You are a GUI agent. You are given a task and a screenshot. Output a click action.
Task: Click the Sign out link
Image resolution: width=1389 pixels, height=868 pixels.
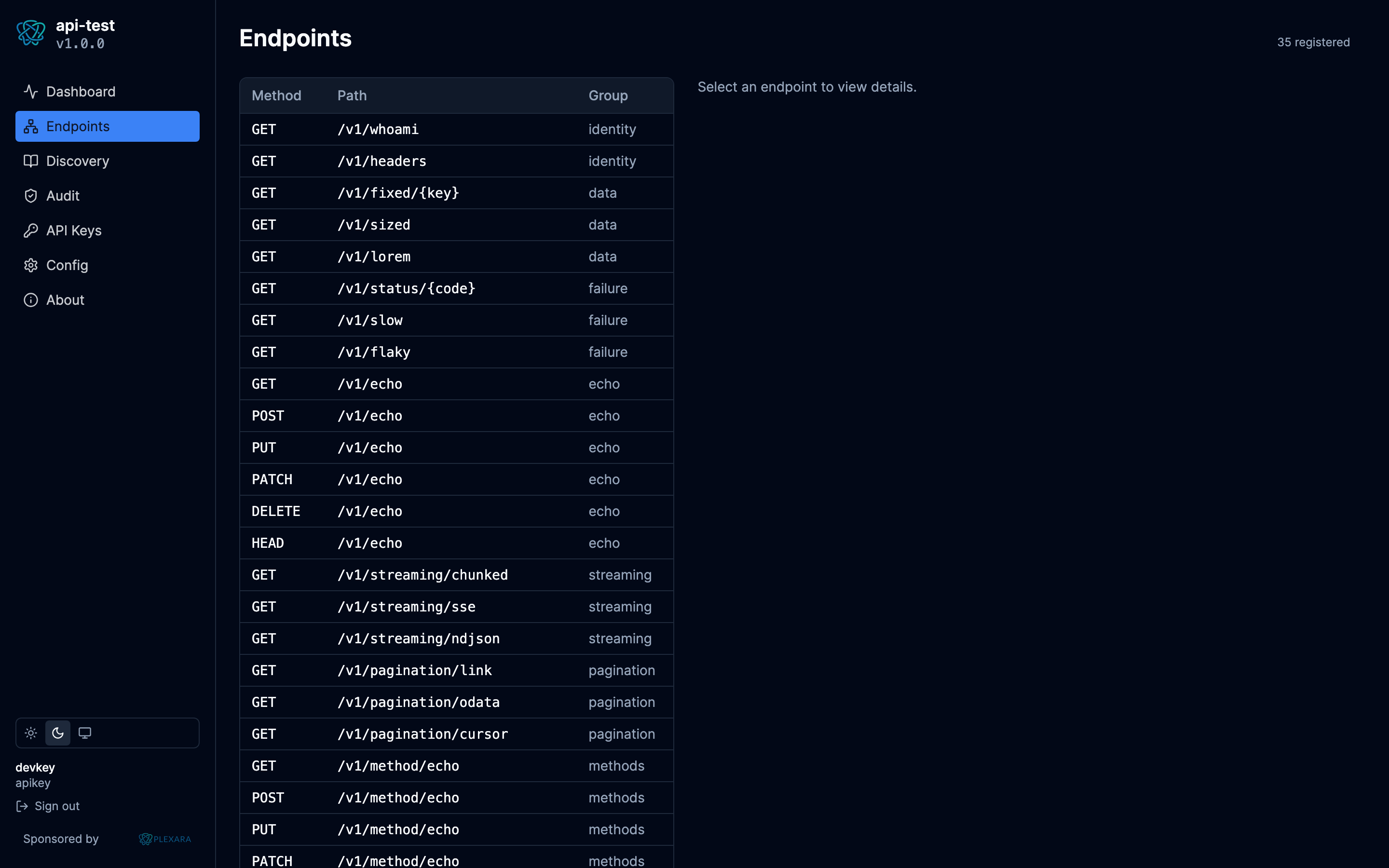point(48,807)
